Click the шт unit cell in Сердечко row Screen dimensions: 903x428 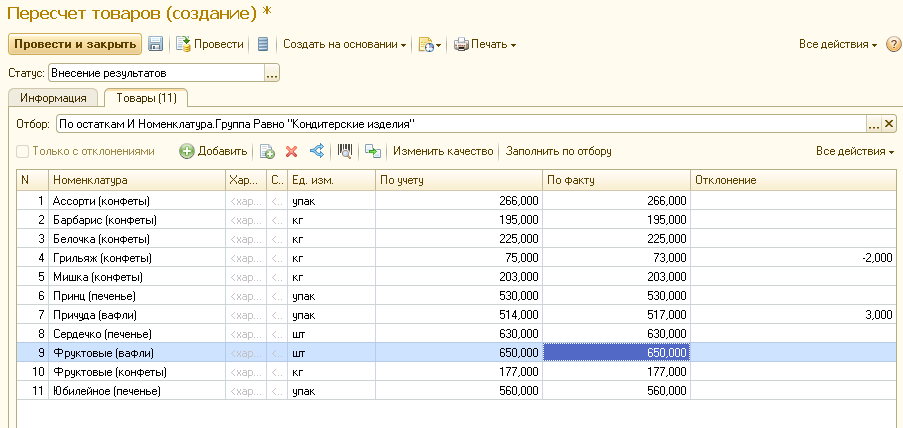[331, 334]
